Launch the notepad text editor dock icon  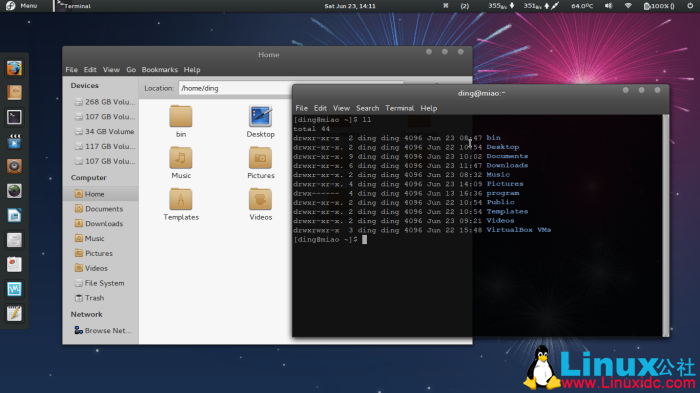[x=14, y=314]
